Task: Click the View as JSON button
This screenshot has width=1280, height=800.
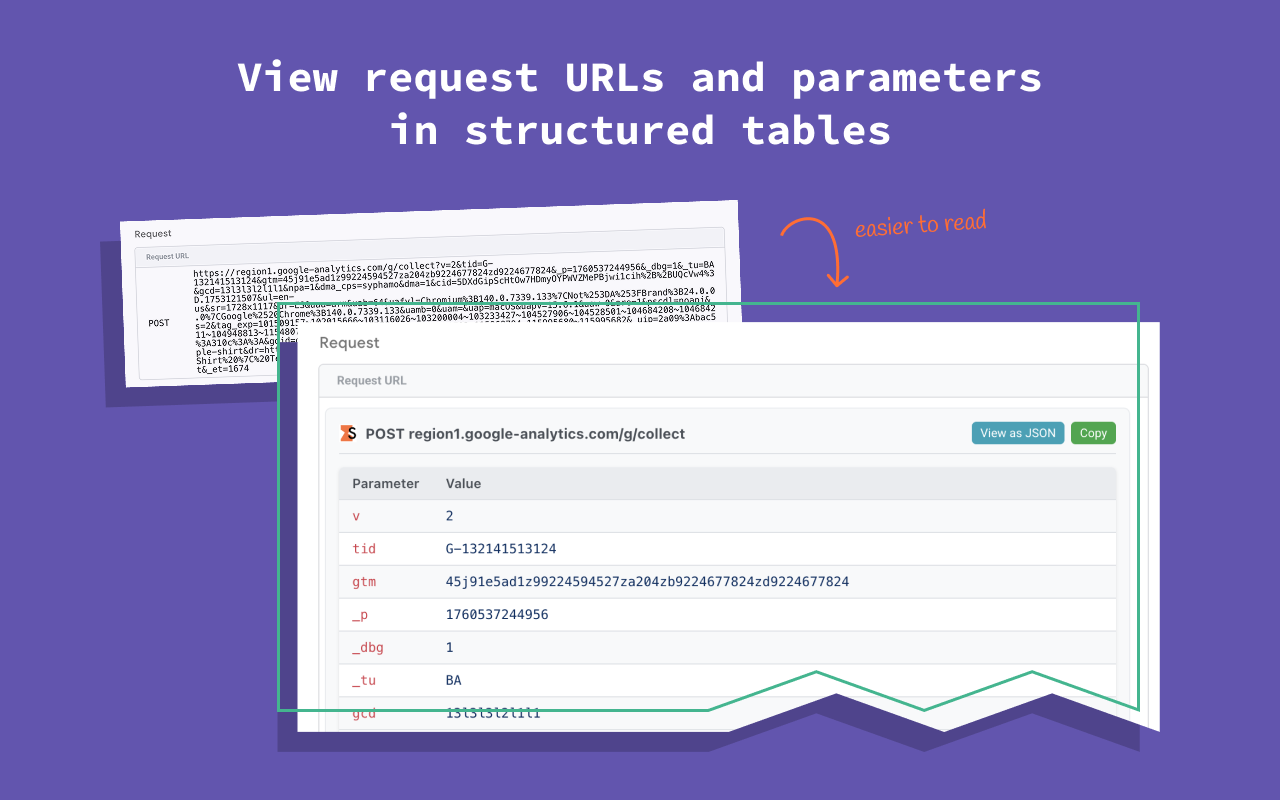Action: click(1017, 433)
